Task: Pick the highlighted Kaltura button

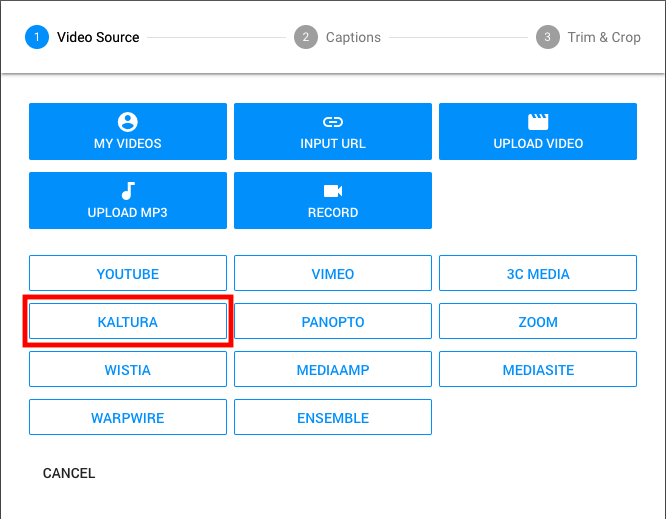Action: pos(128,321)
